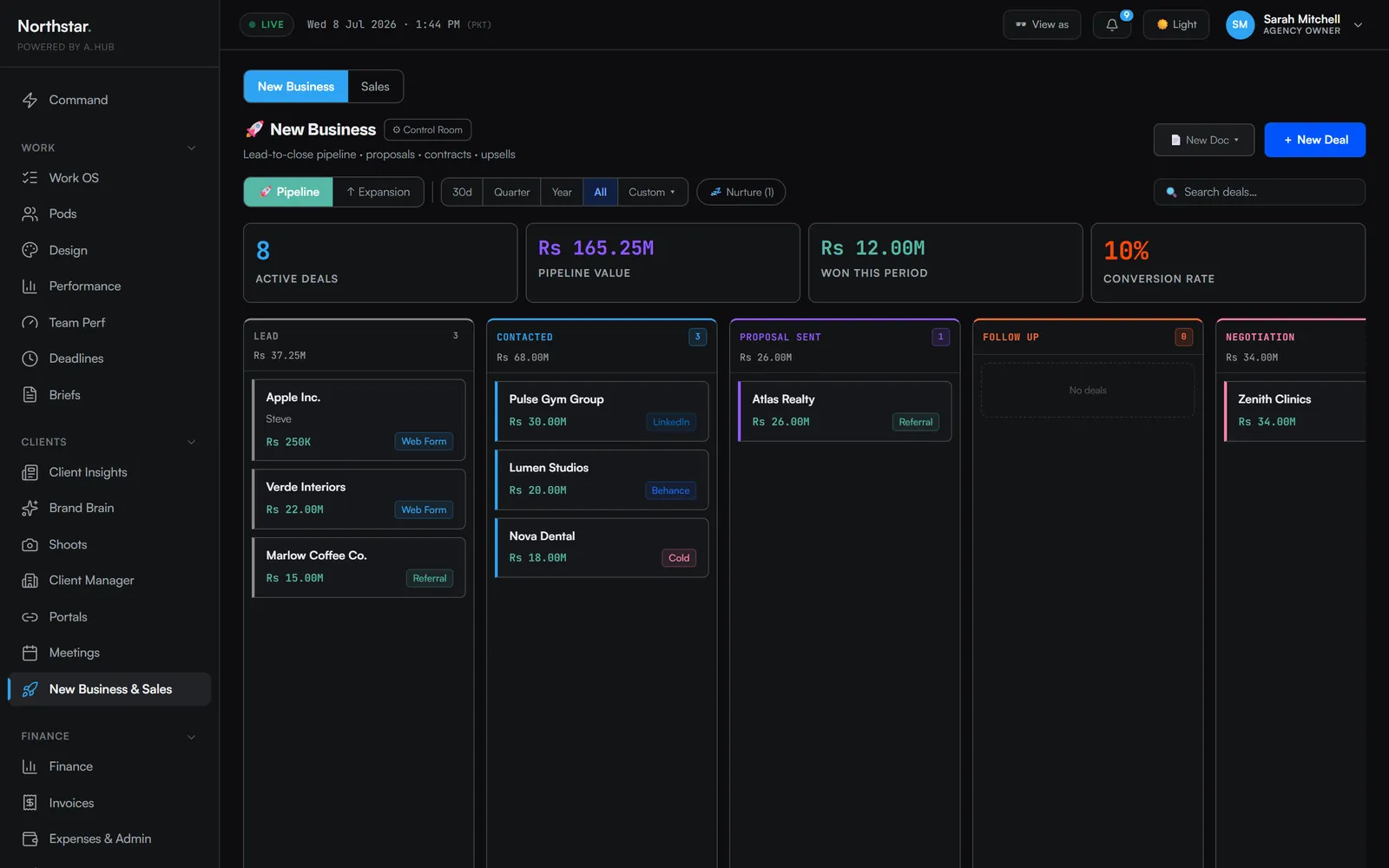Click the Team Perf gauge icon
The width and height of the screenshot is (1389, 868).
30,322
